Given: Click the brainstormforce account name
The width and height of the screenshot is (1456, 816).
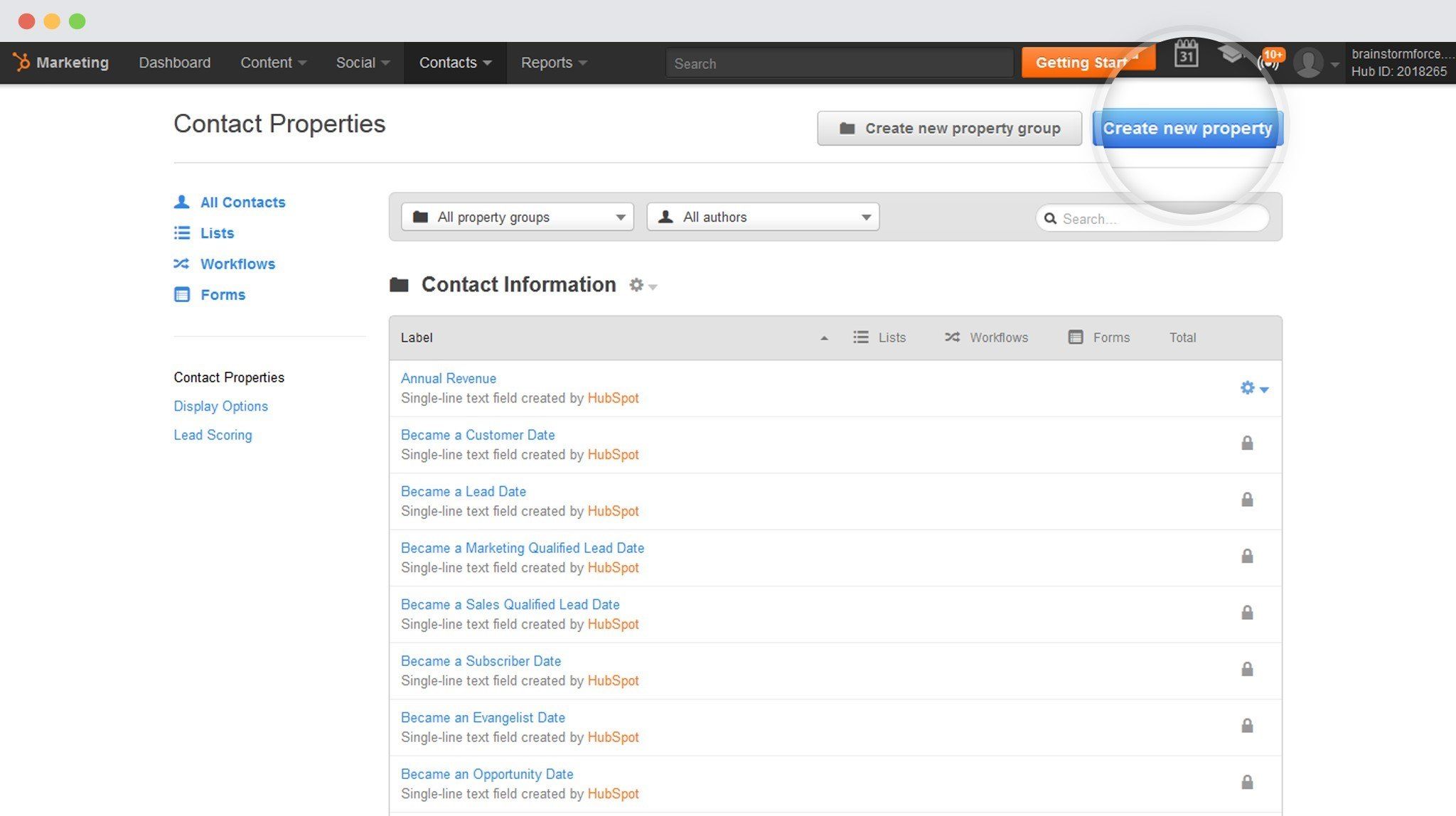Looking at the screenshot, I should [1402, 54].
